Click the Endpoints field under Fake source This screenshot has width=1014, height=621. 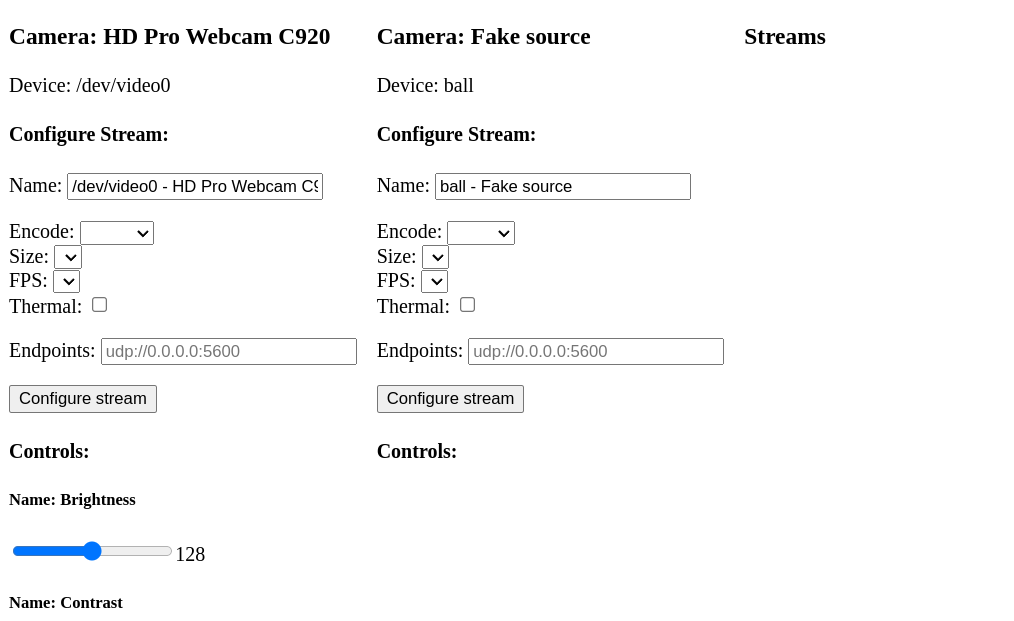coord(595,351)
